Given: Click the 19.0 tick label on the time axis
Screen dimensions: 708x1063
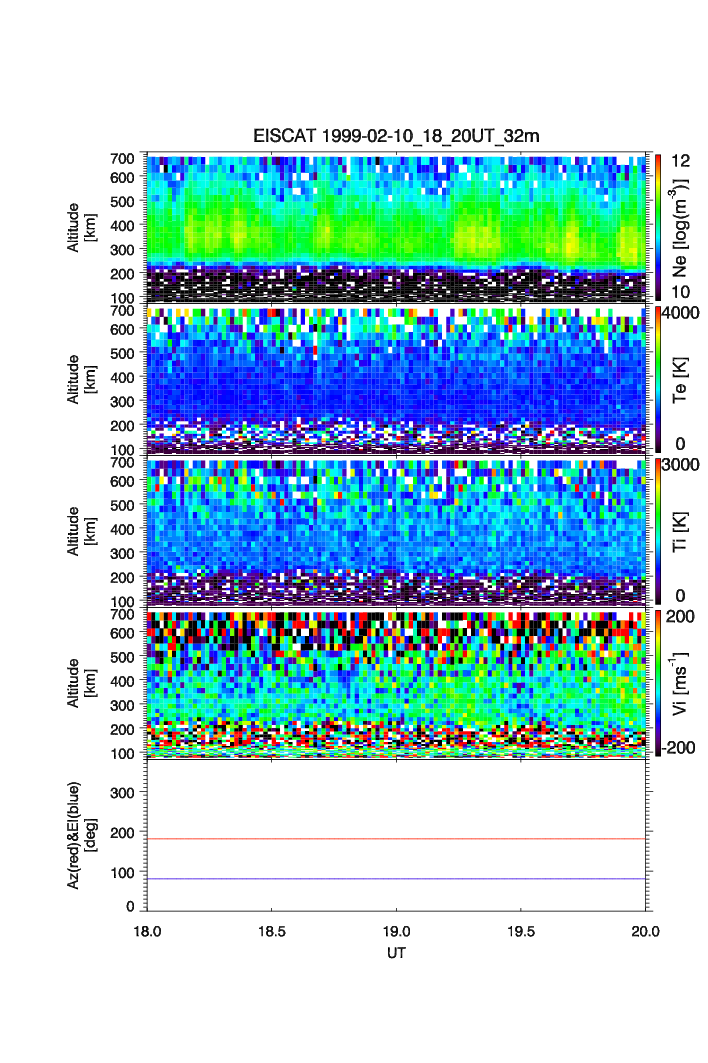Looking at the screenshot, I should tap(397, 930).
